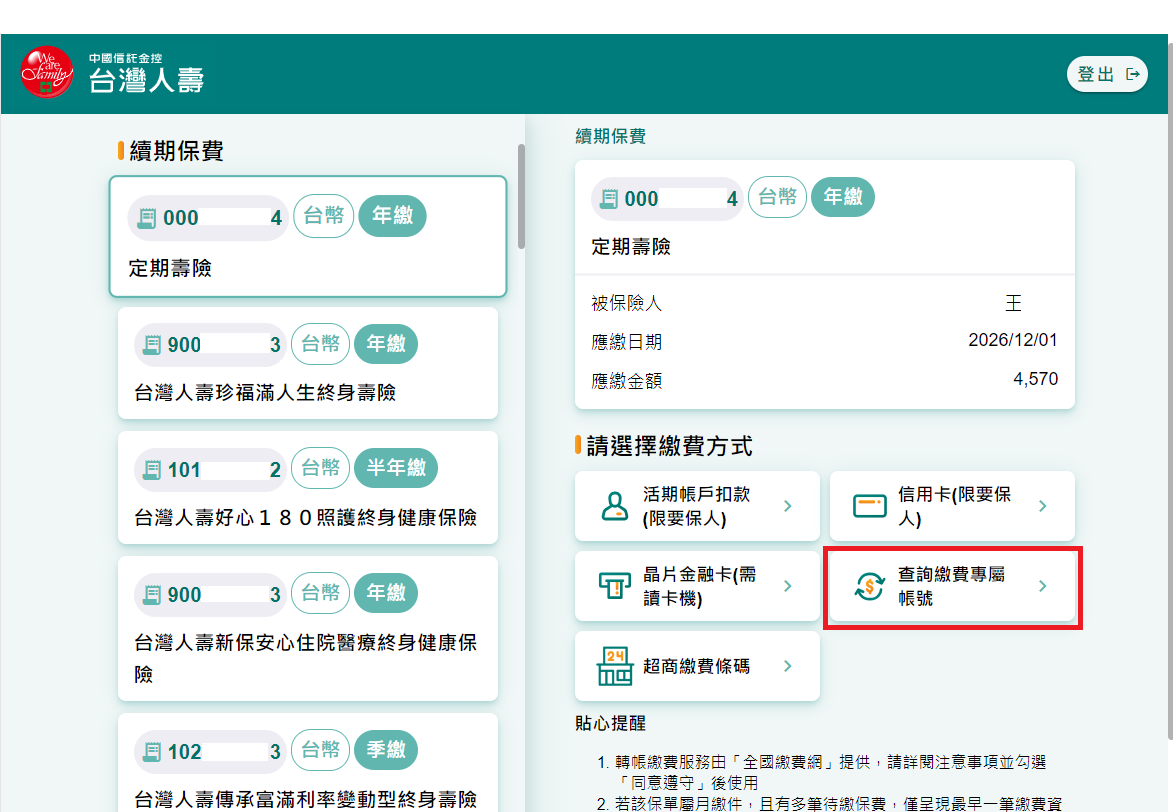This screenshot has height=812, width=1173.
Task: Click 年繳 tag in detail panel
Action: (x=843, y=197)
